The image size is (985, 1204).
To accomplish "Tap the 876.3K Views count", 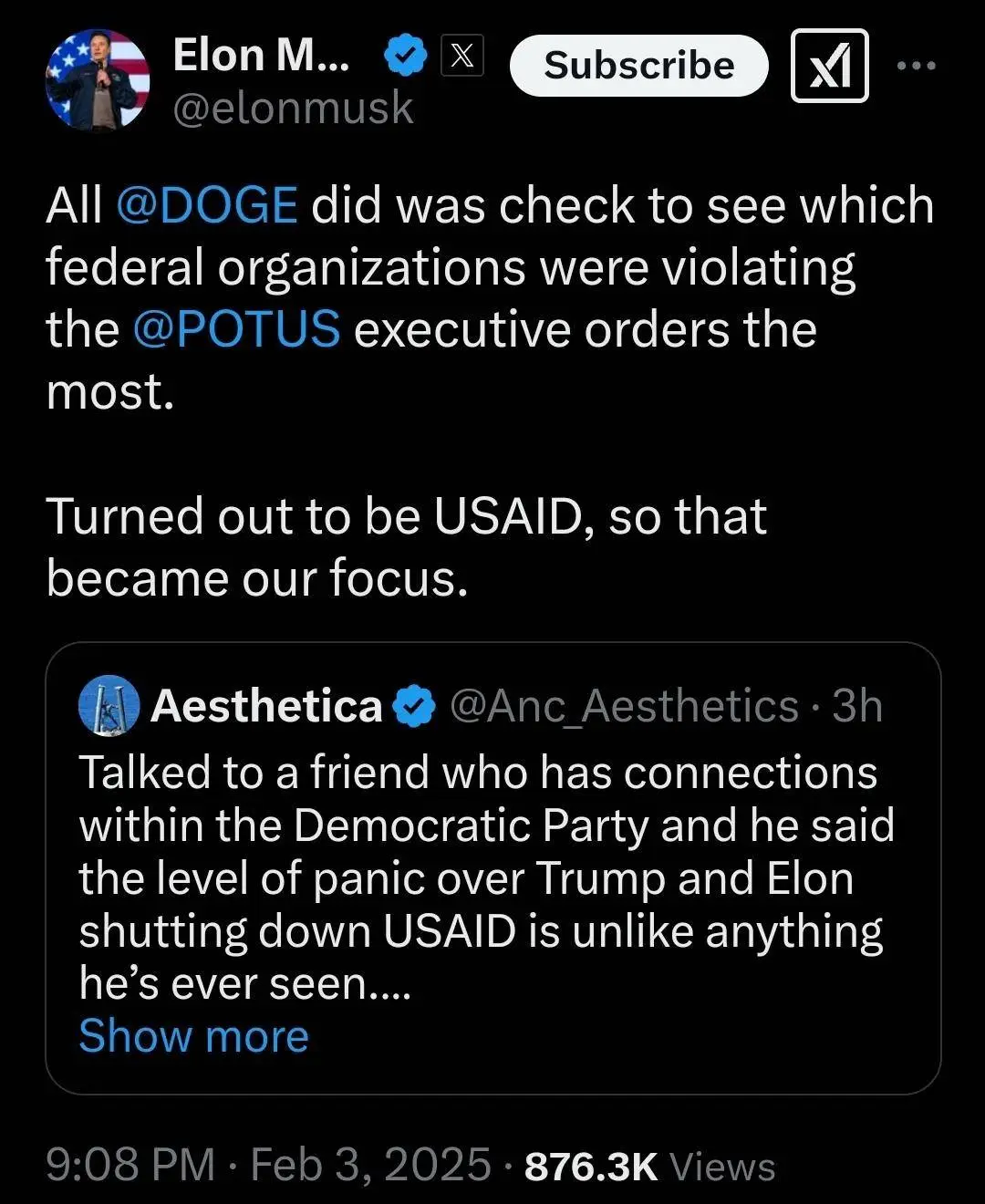I will click(649, 1166).
